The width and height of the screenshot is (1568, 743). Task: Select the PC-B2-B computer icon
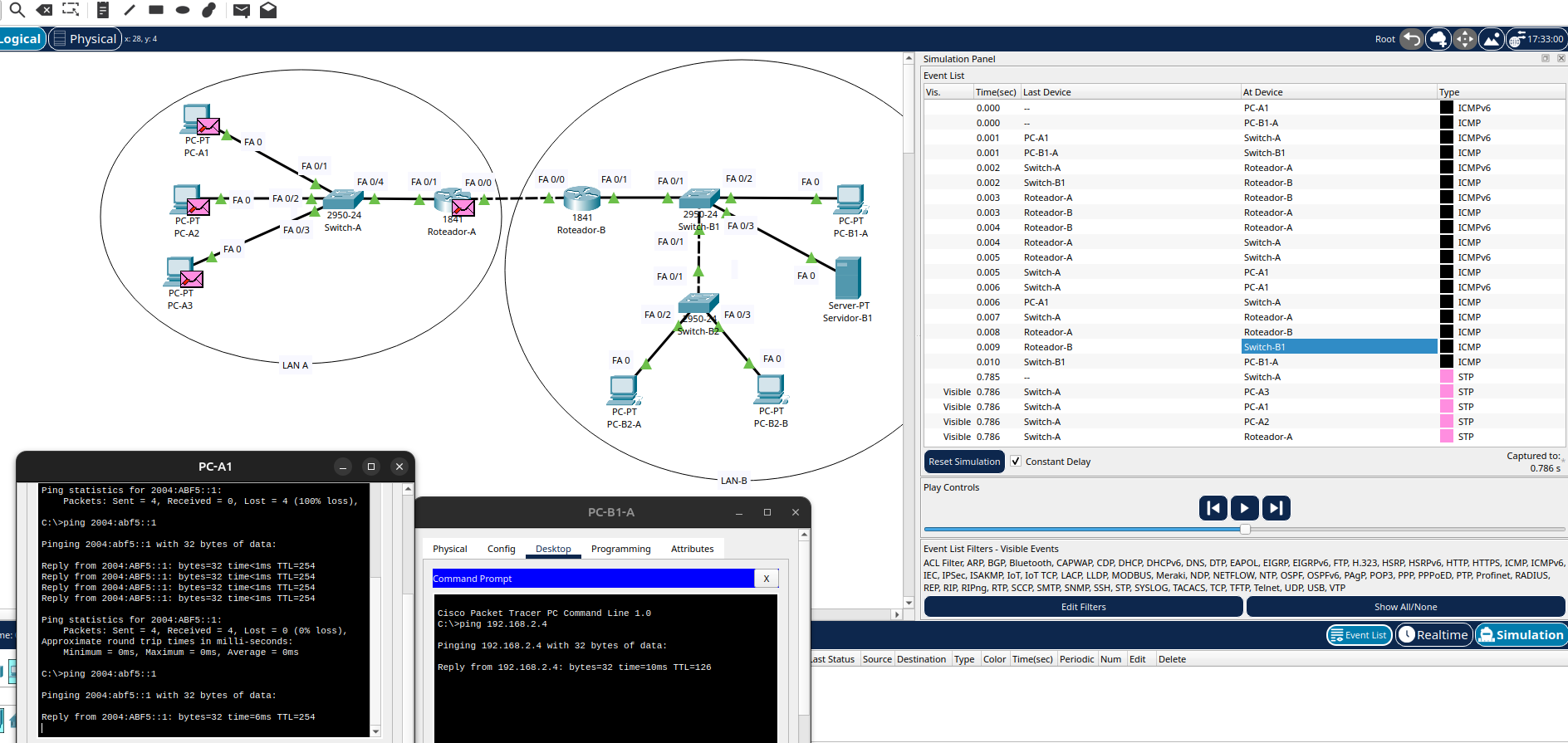771,390
